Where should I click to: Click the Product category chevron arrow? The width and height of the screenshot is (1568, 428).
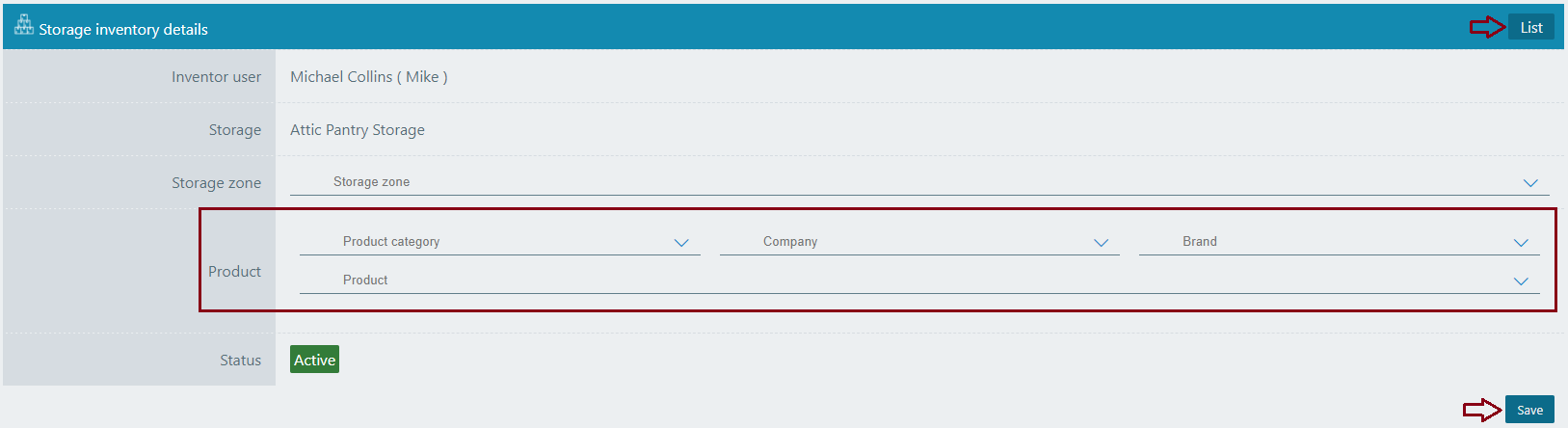click(681, 243)
